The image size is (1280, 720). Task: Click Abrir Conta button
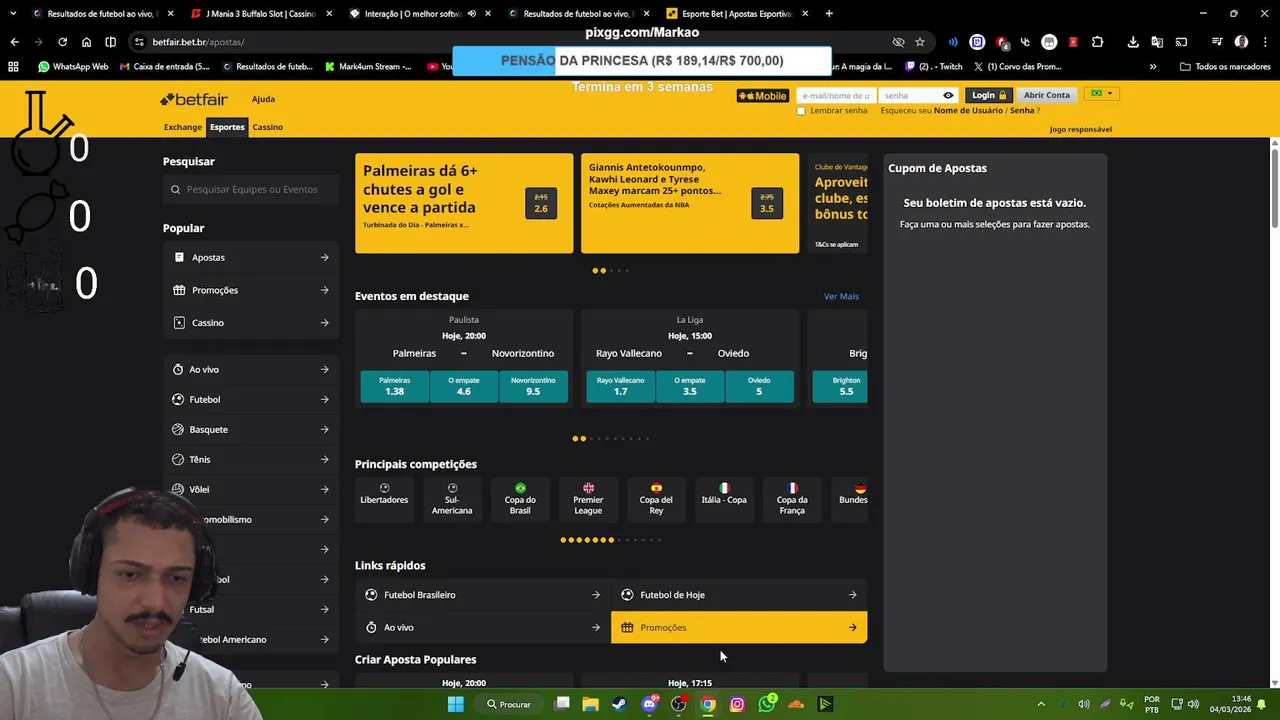click(1046, 95)
